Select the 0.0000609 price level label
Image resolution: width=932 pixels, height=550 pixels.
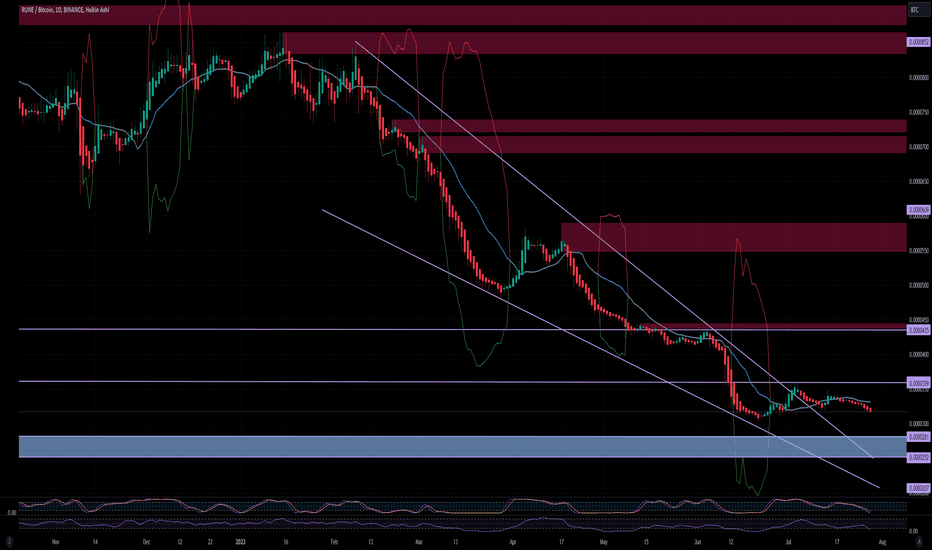(918, 210)
